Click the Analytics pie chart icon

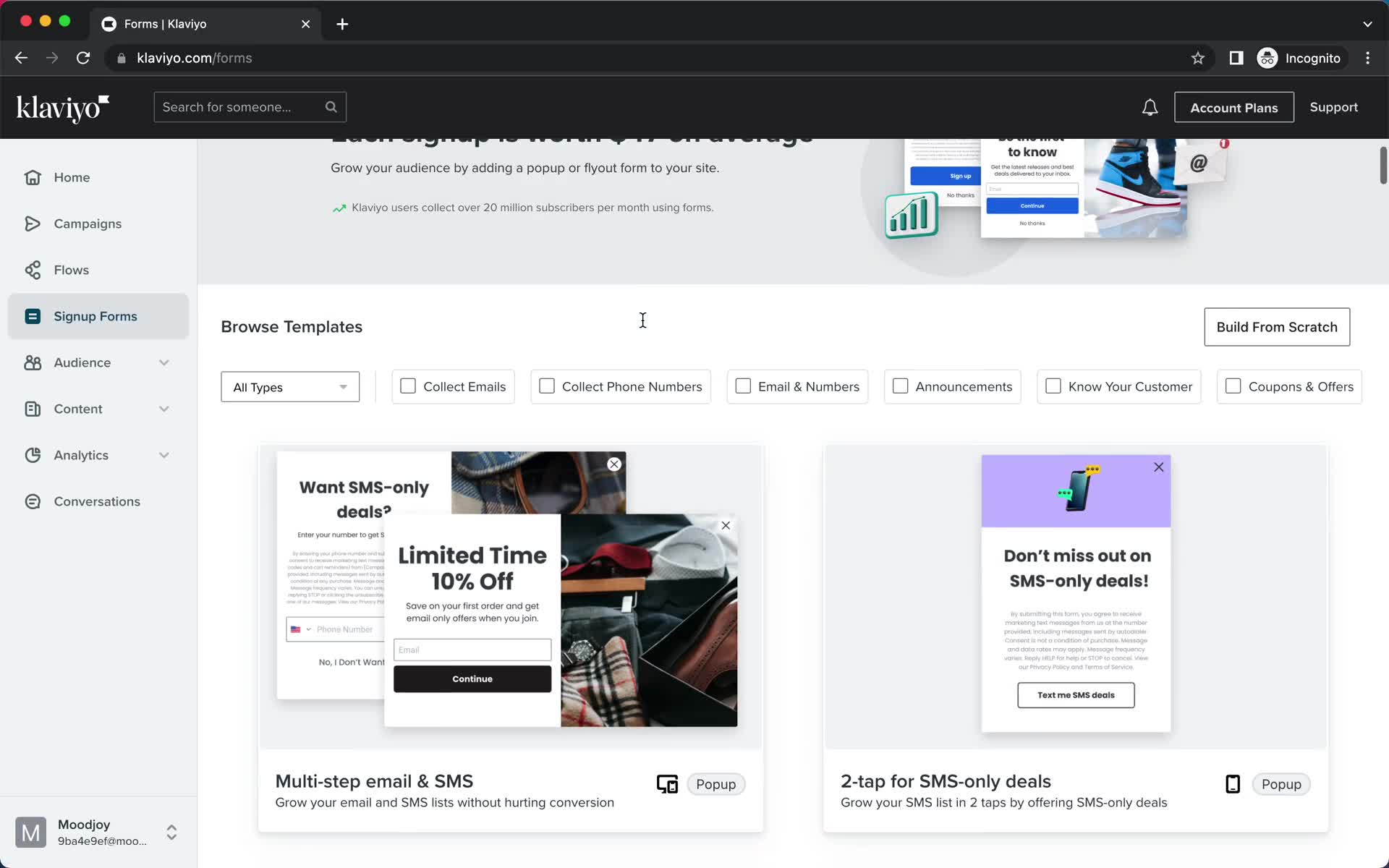(x=33, y=455)
